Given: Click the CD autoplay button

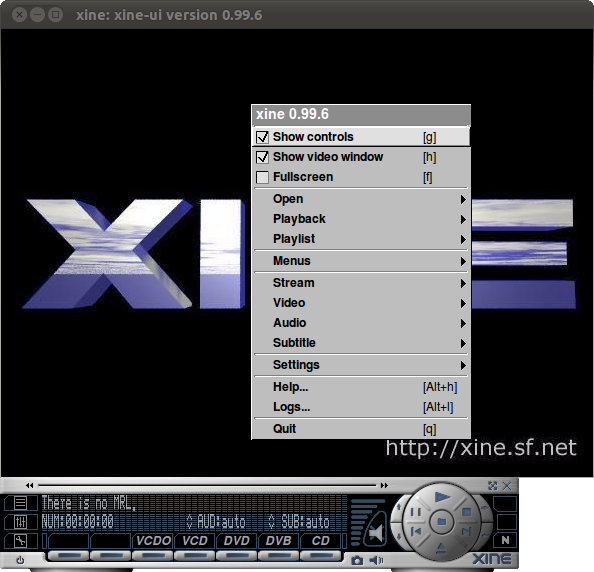Looking at the screenshot, I should (320, 541).
